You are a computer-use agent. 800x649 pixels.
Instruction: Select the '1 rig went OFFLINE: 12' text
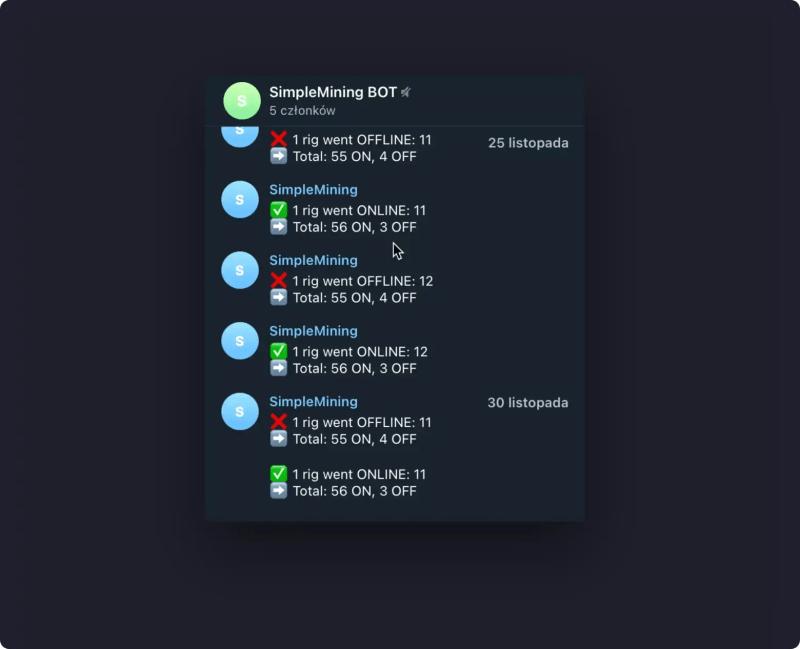coord(363,281)
